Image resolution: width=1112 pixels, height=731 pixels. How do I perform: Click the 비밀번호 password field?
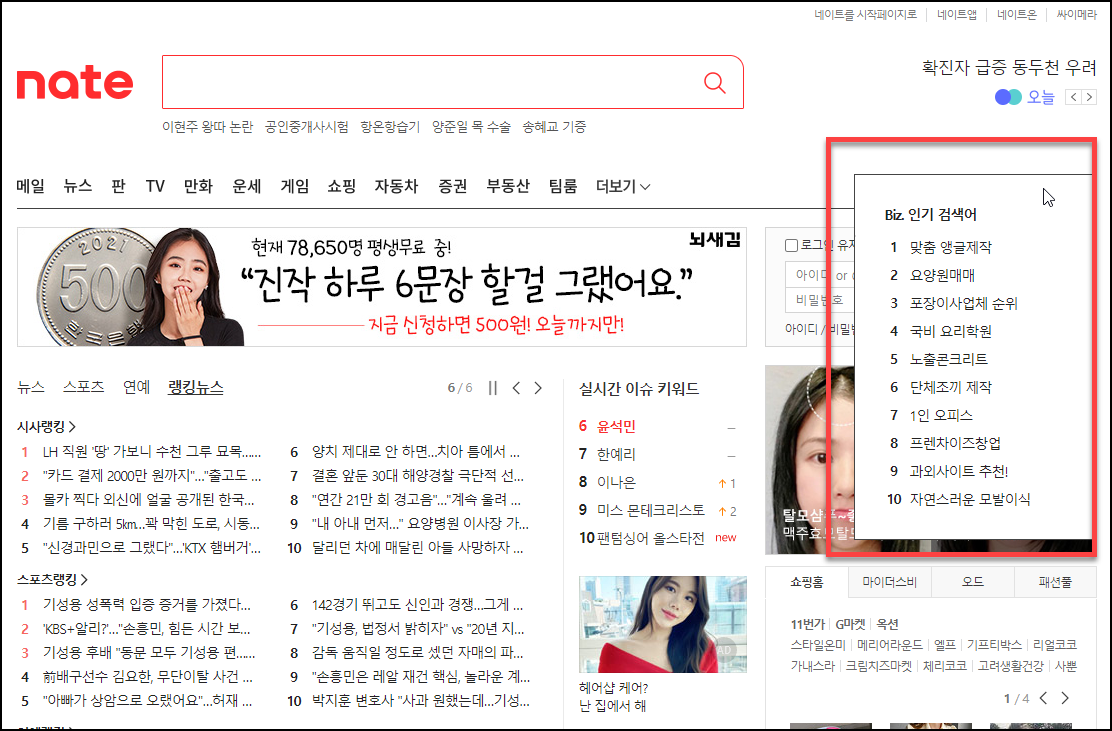pos(820,300)
